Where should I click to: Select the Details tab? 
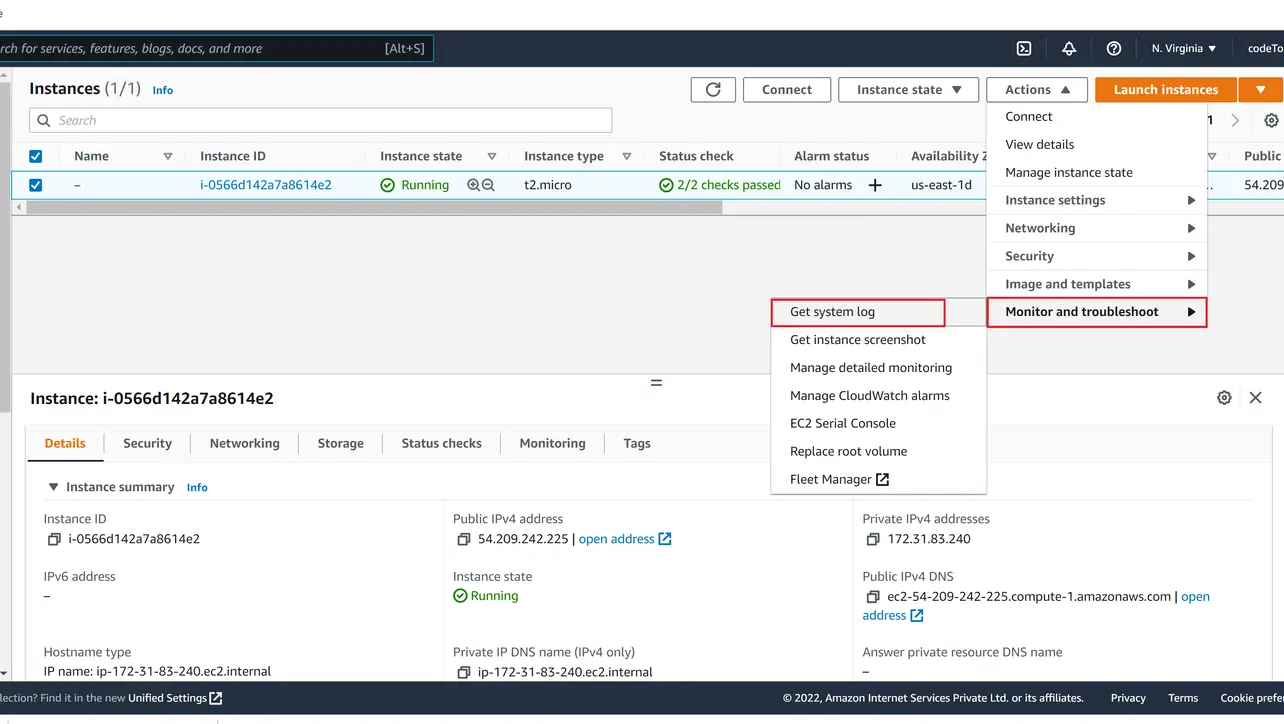coord(65,443)
